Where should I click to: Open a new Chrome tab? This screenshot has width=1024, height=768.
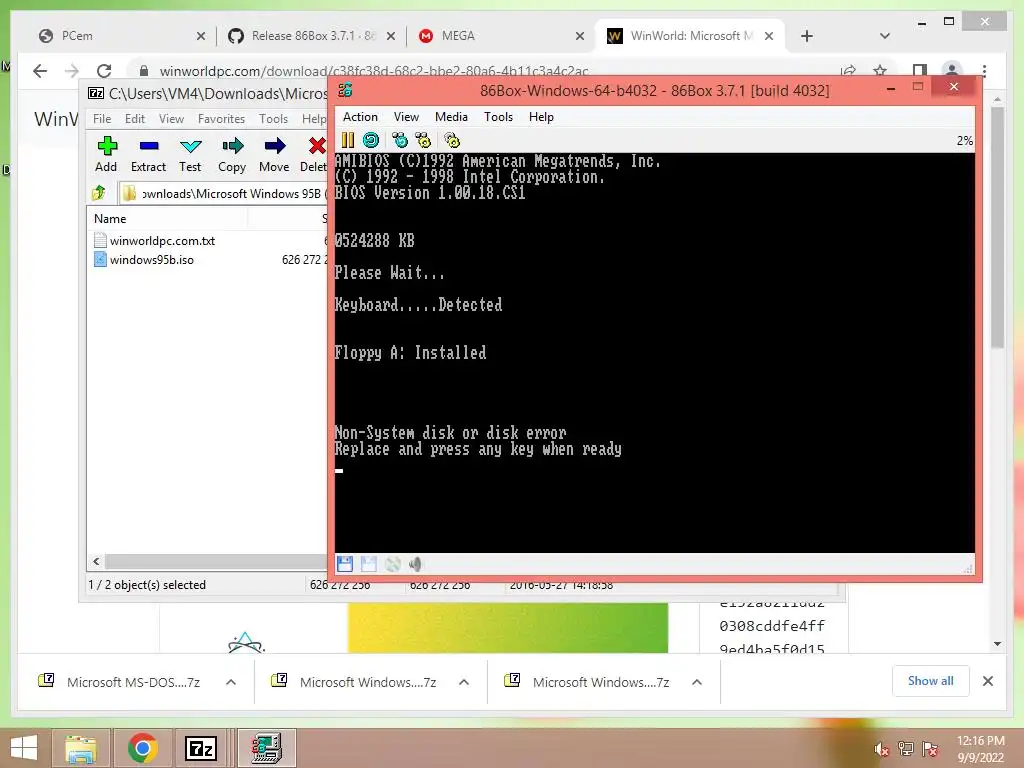pyautogui.click(x=807, y=36)
